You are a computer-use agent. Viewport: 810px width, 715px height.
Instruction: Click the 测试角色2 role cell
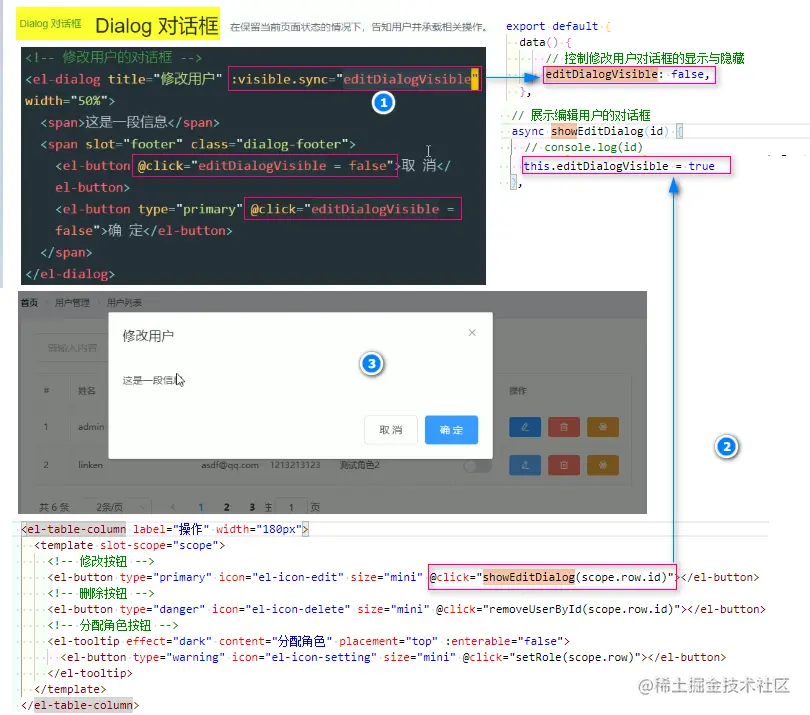(x=360, y=465)
